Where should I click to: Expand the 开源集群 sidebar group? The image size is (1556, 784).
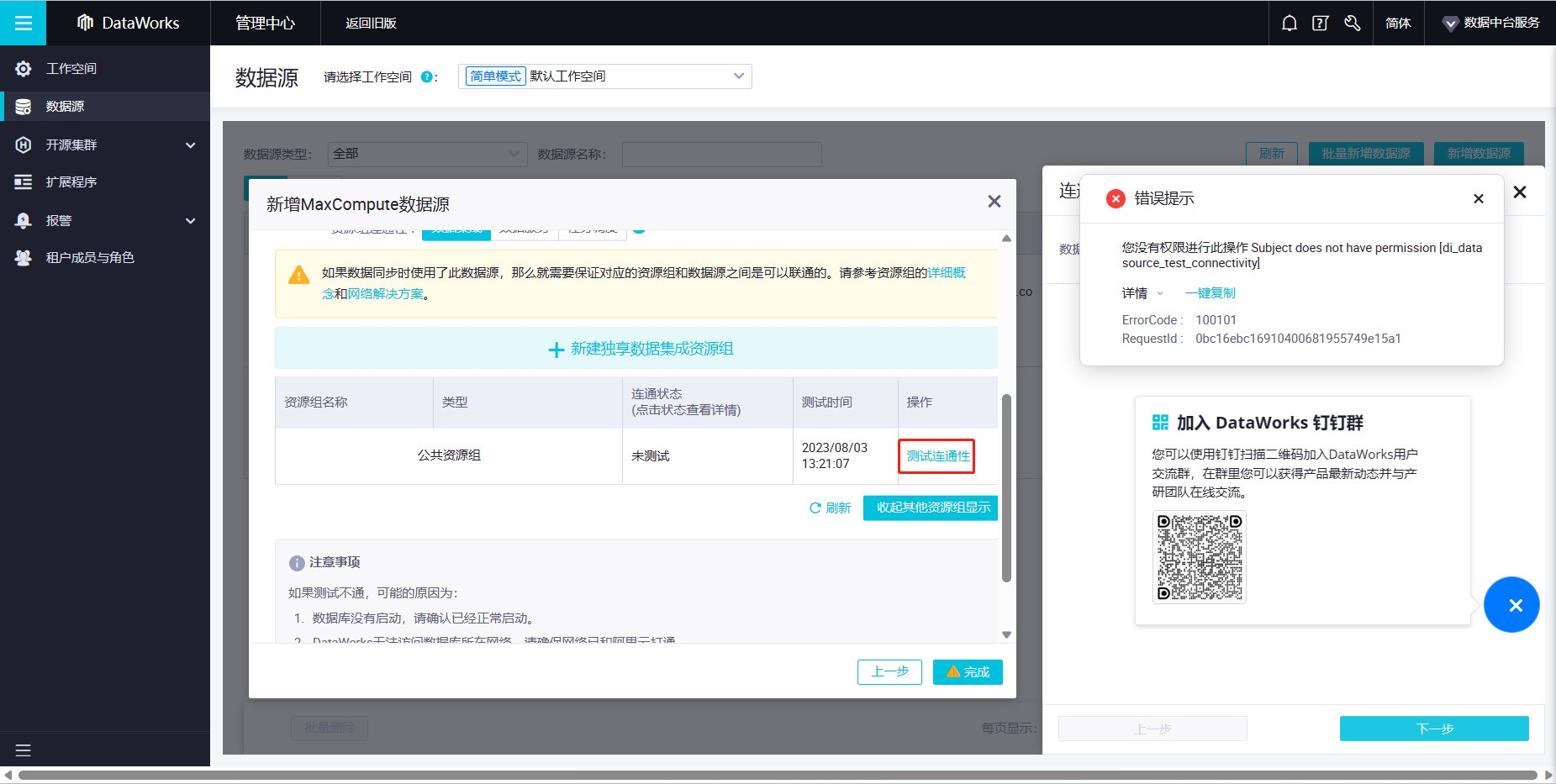105,145
